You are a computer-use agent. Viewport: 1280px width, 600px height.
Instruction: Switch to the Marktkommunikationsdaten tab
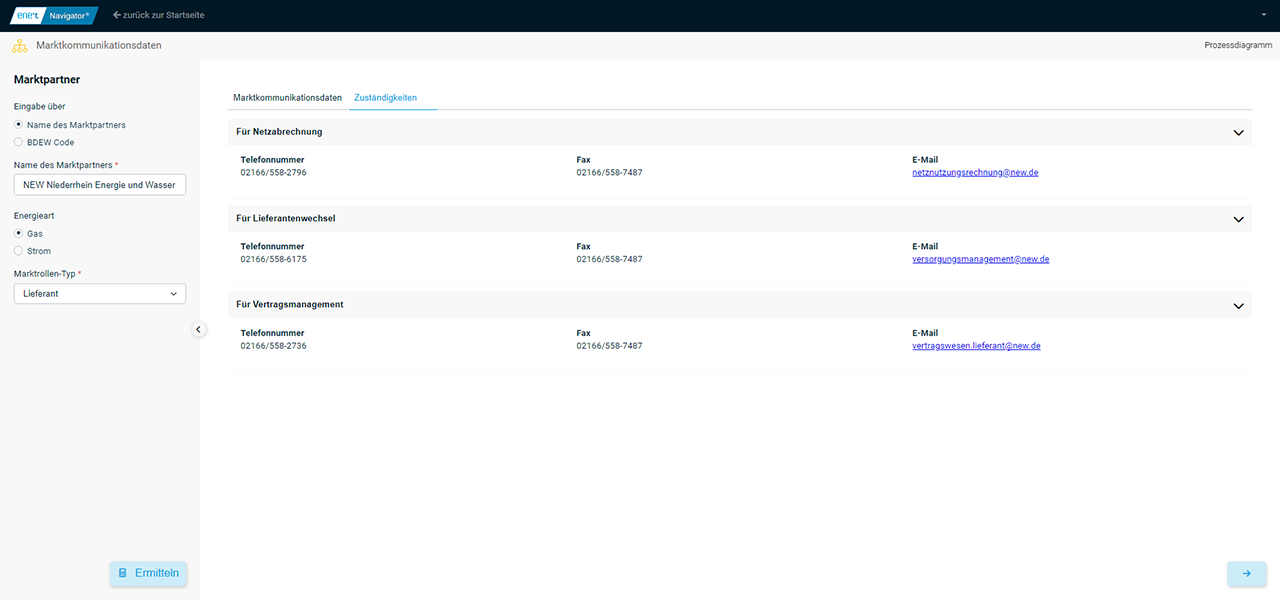point(287,98)
